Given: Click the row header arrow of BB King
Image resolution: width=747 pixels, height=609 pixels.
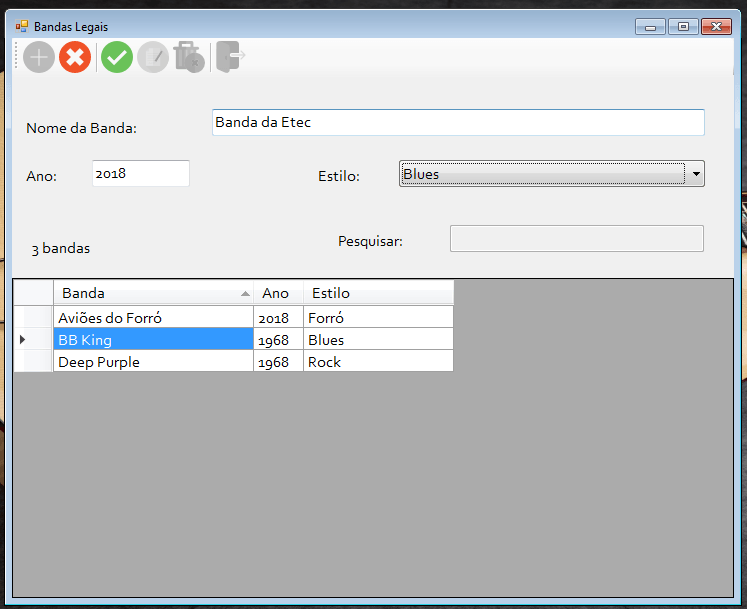Looking at the screenshot, I should [33, 340].
